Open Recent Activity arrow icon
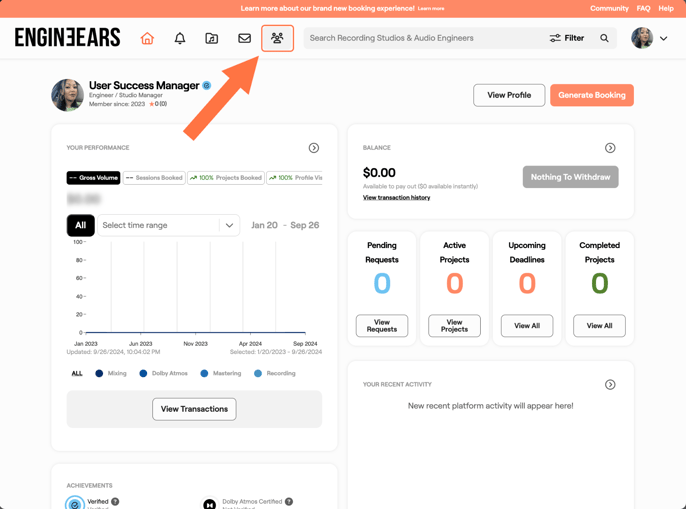The height and width of the screenshot is (509, 686). click(x=610, y=385)
